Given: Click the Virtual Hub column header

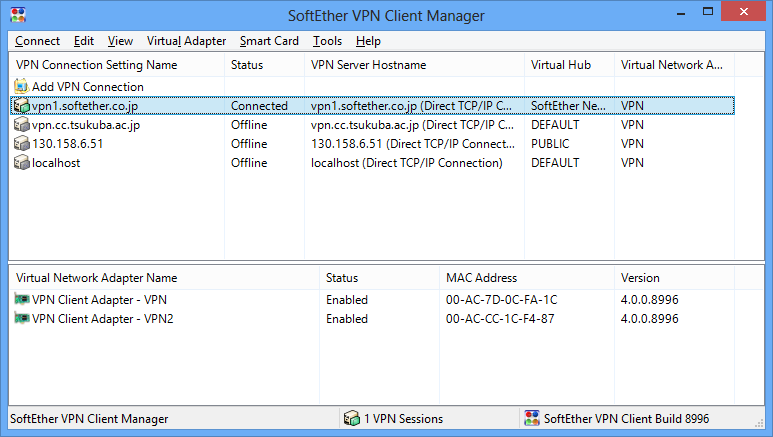Looking at the screenshot, I should (561, 65).
